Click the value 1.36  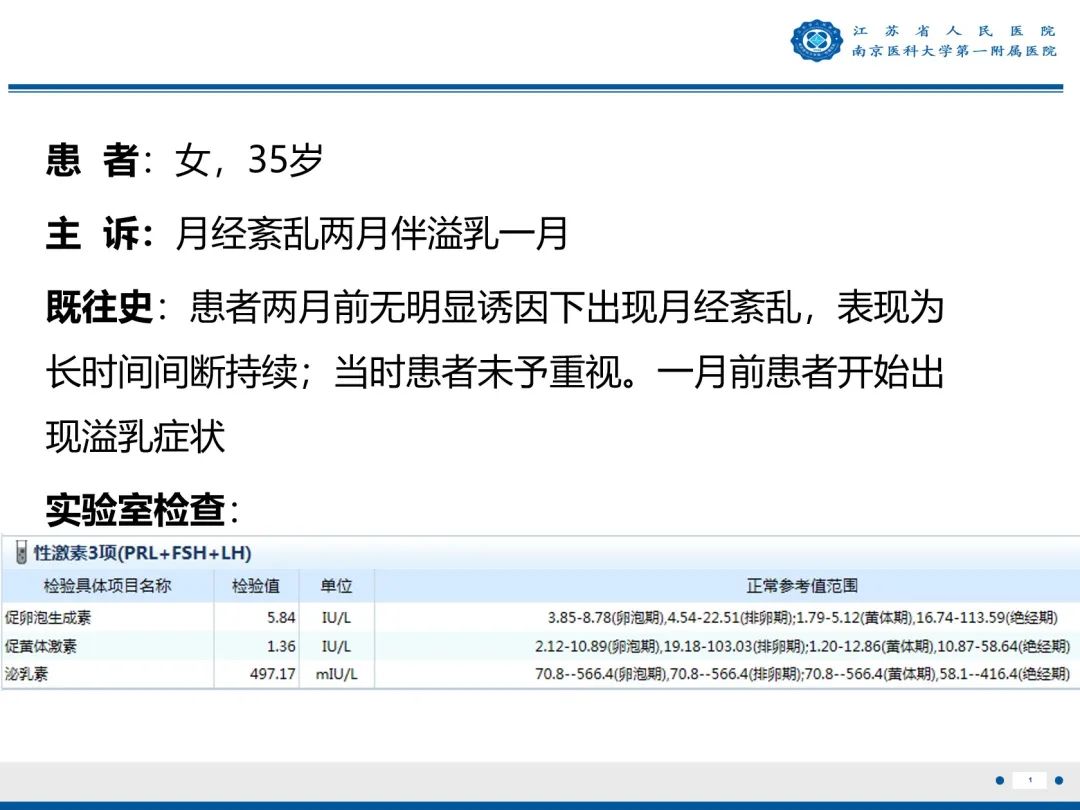pos(281,647)
